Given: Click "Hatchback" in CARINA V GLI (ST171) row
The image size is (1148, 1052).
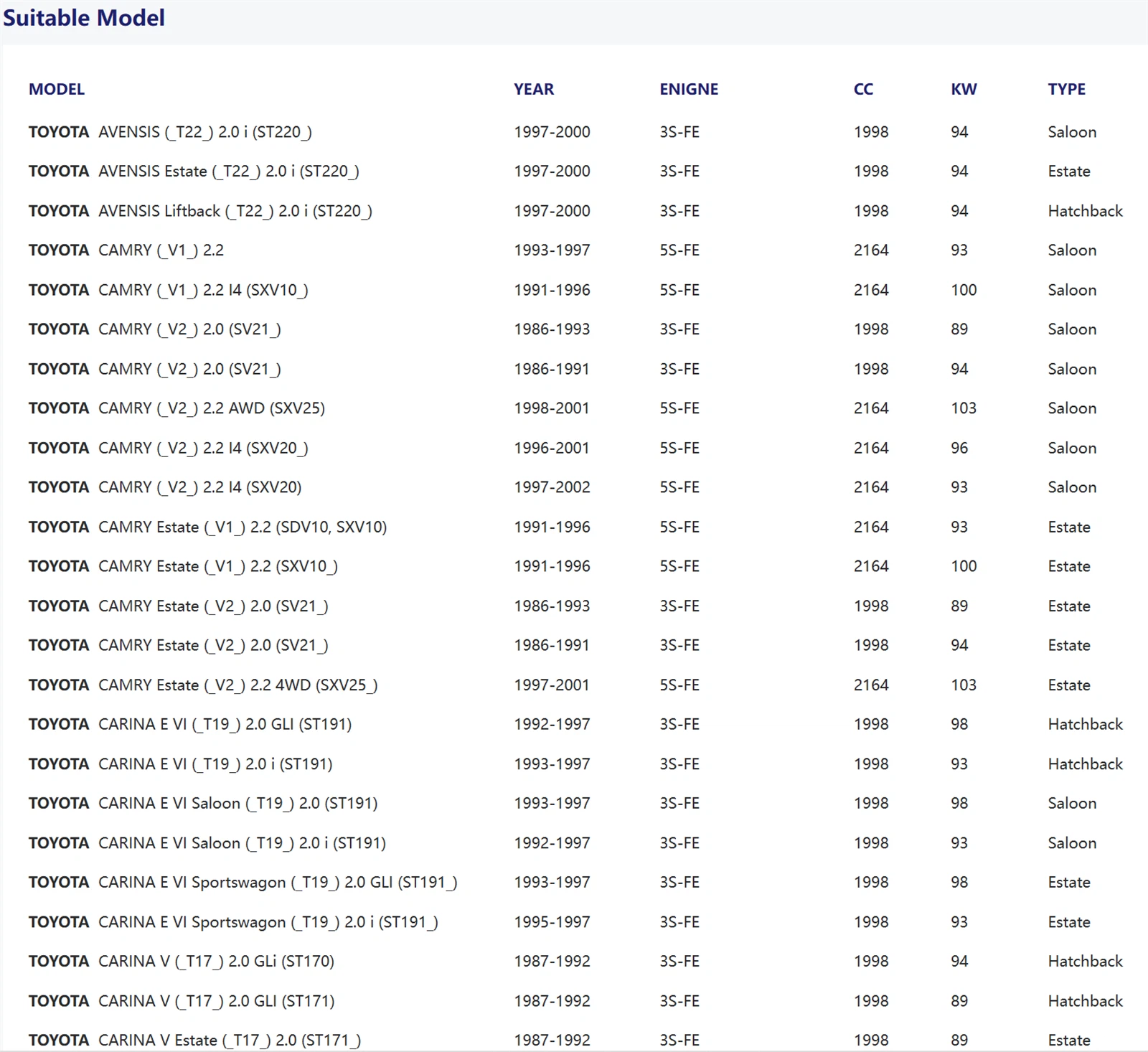Looking at the screenshot, I should [x=1085, y=1001].
